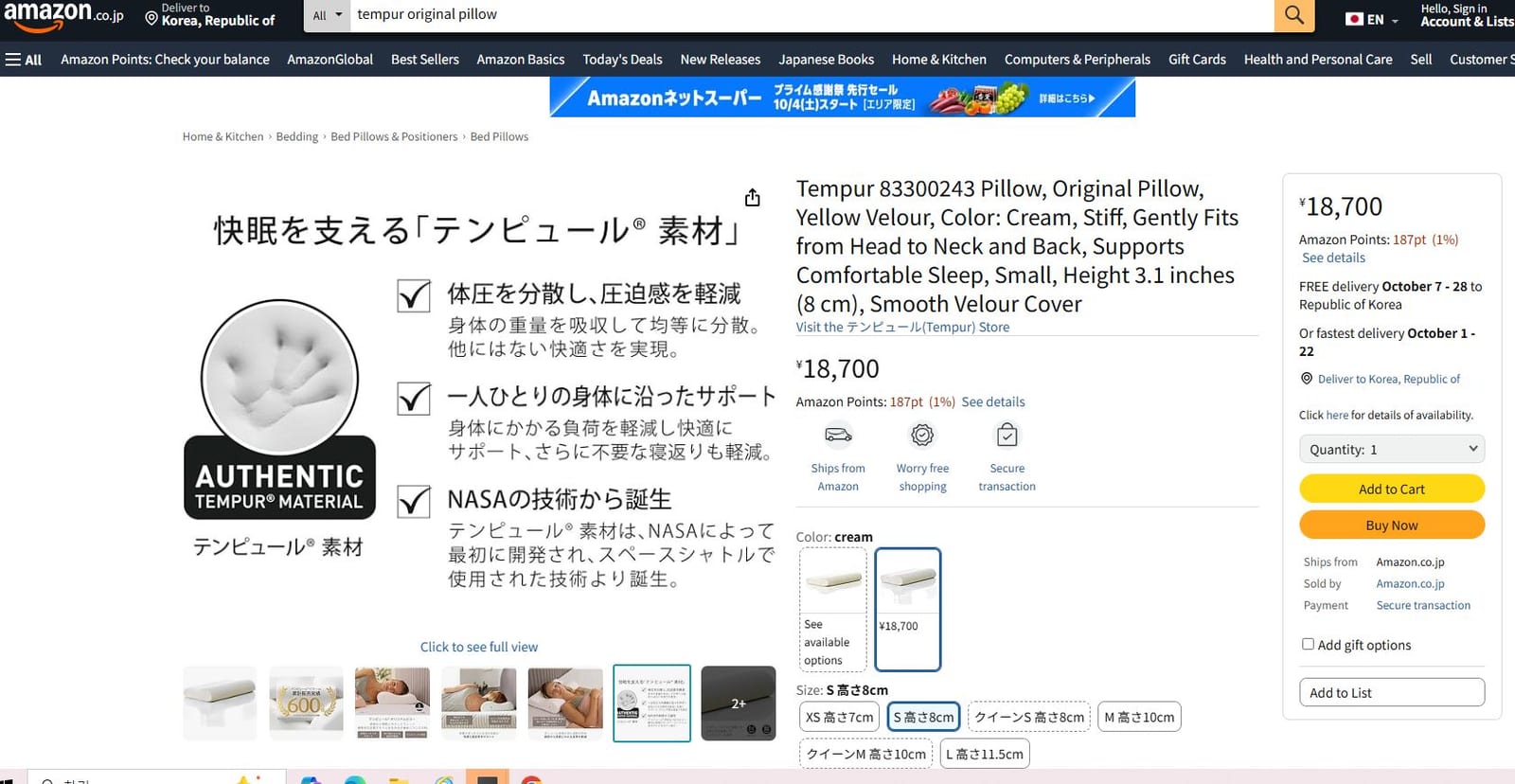Click the Japan flag language icon
The image size is (1515, 784).
tap(1354, 19)
